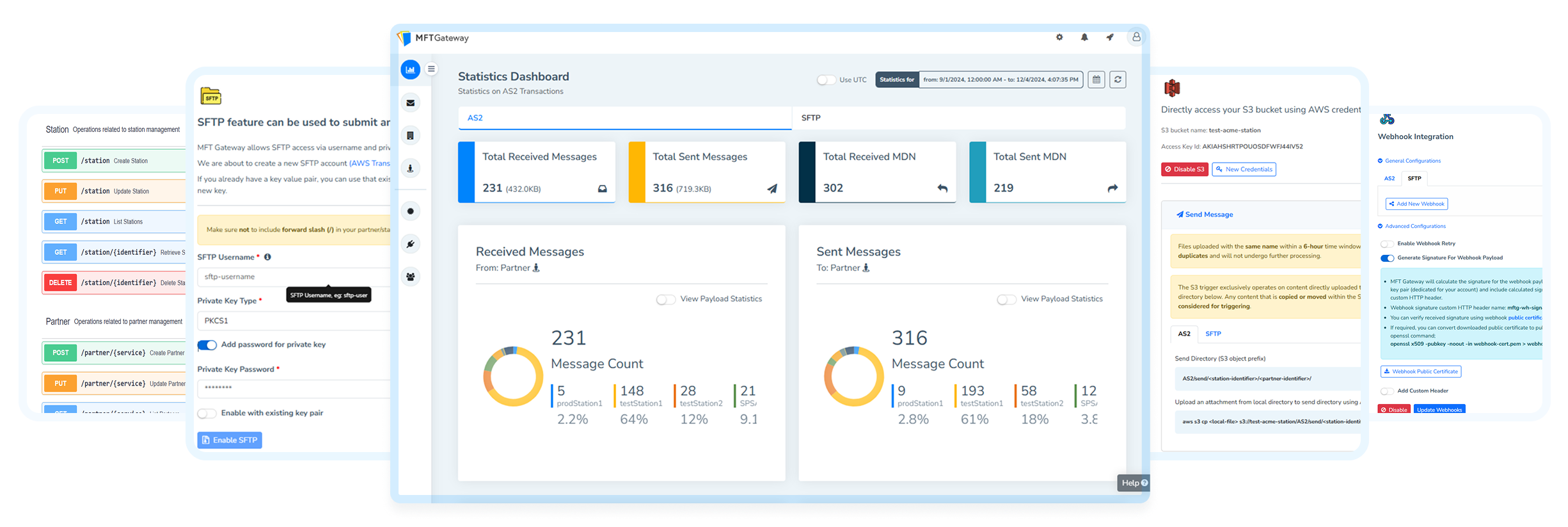Open the user profile avatar icon

tap(1136, 38)
